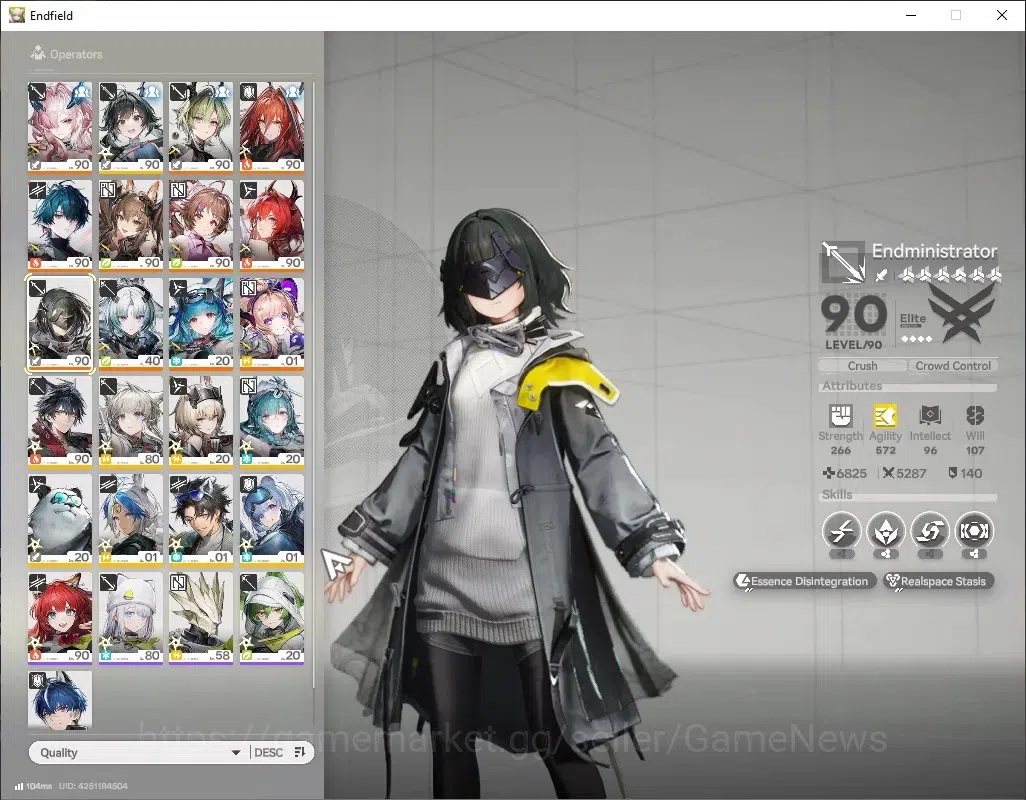The image size is (1026, 800).
Task: Open the first skill with lightning slash icon
Action: 841,531
